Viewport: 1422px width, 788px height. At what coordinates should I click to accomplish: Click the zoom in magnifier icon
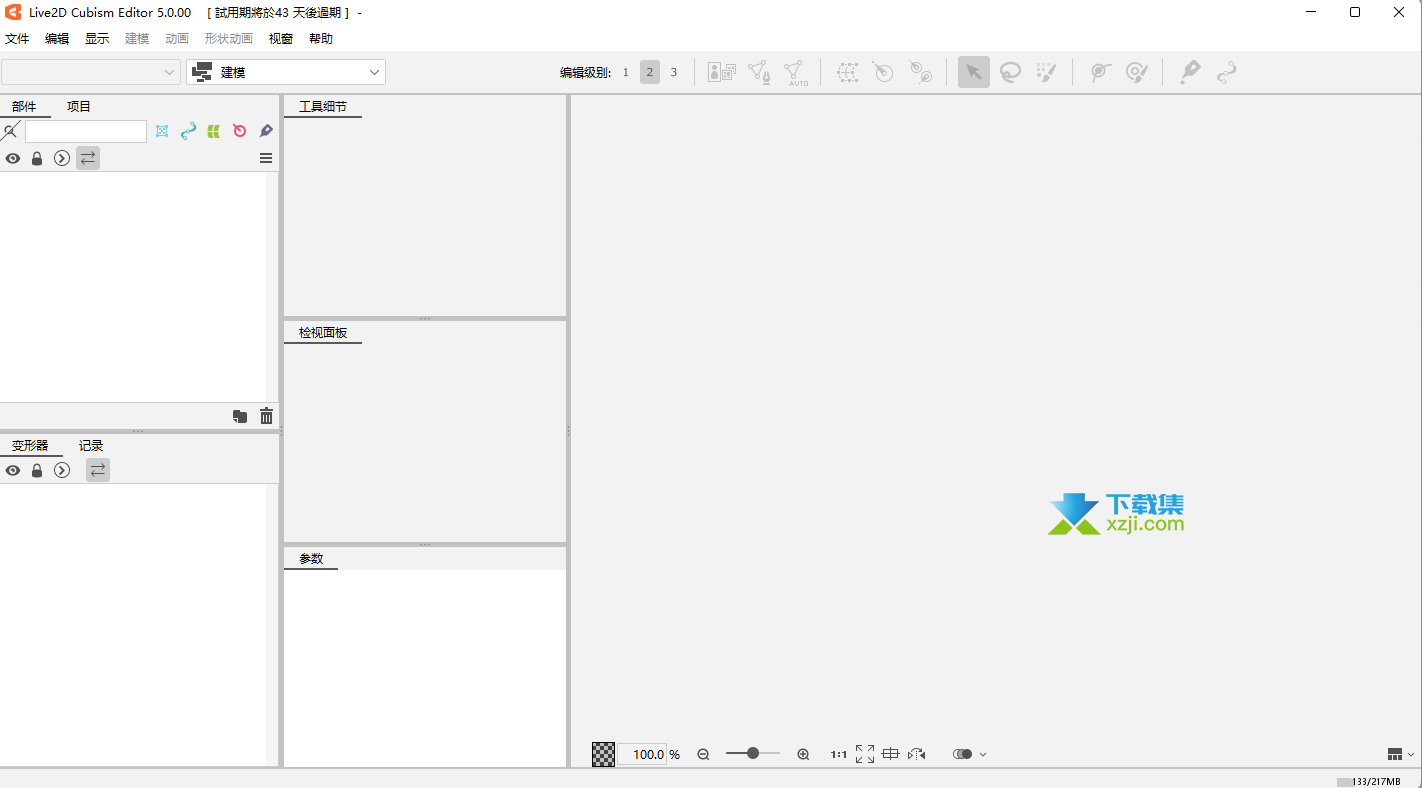pyautogui.click(x=803, y=754)
